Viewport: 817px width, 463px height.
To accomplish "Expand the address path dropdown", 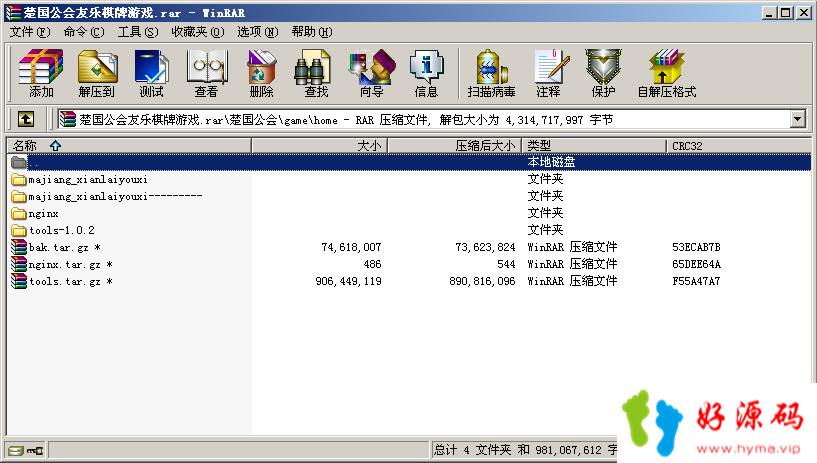I will [797, 119].
